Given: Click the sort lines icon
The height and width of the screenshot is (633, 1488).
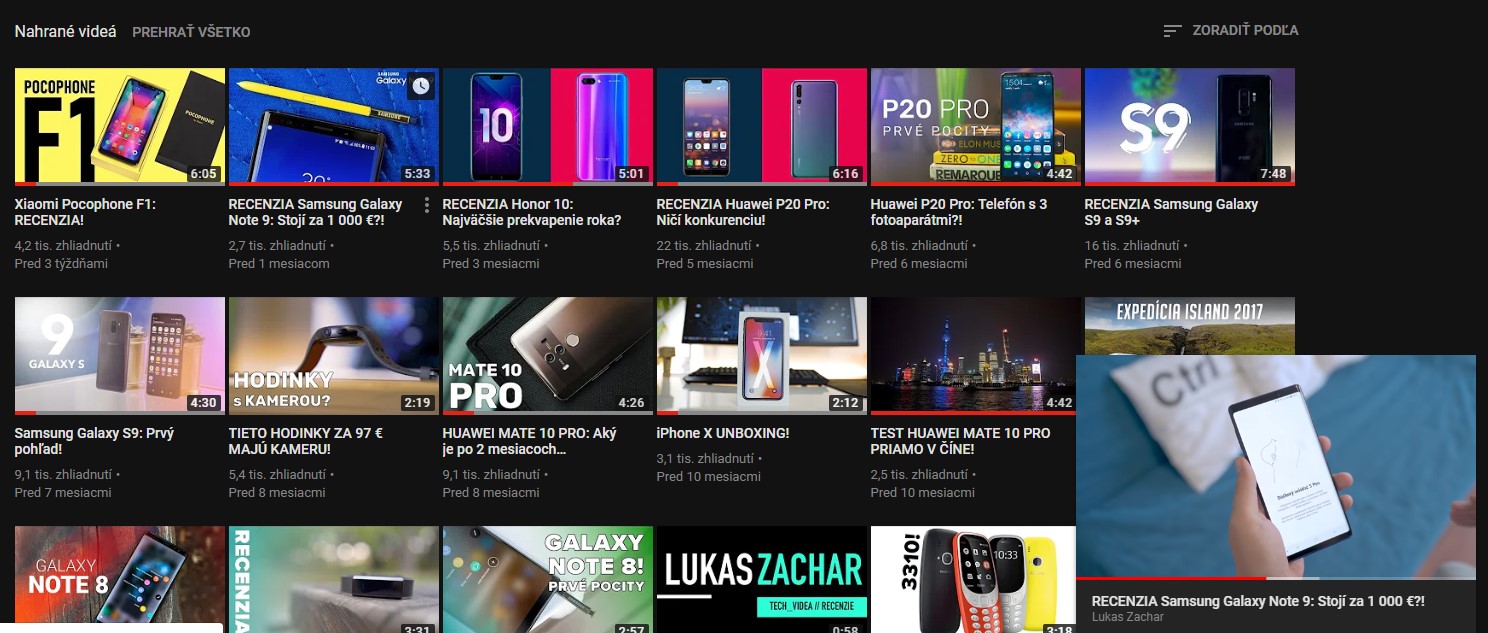Looking at the screenshot, I should [x=1173, y=31].
